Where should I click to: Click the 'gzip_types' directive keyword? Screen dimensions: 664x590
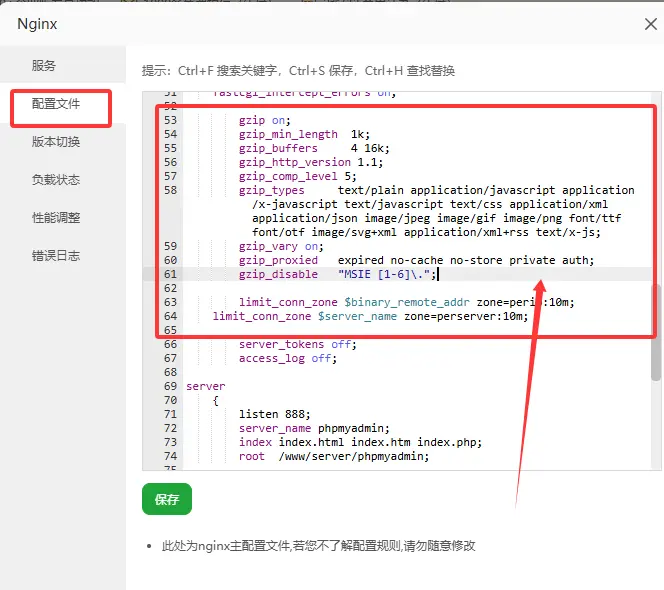[x=271, y=190]
